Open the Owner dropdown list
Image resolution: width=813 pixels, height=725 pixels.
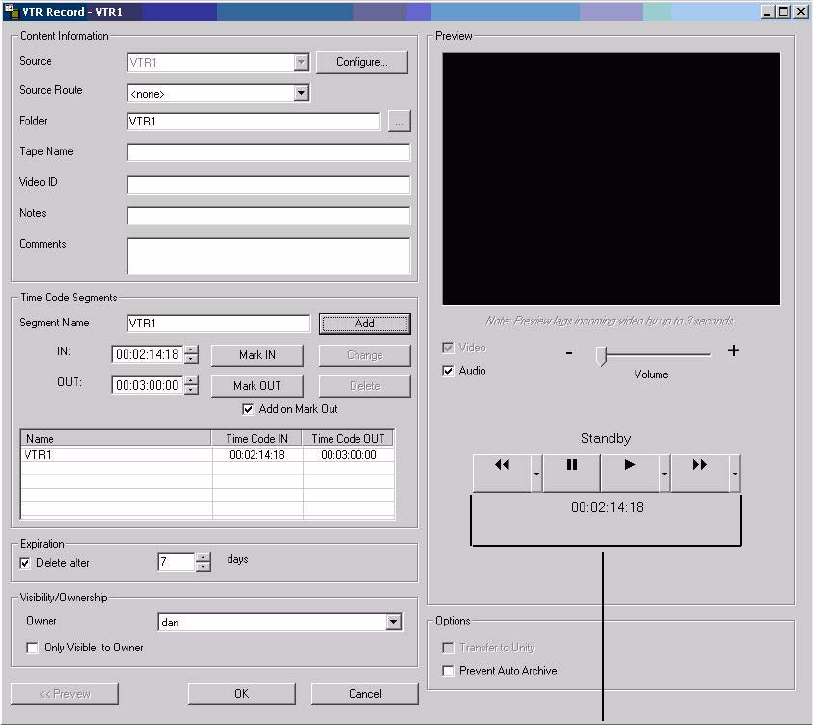(394, 622)
